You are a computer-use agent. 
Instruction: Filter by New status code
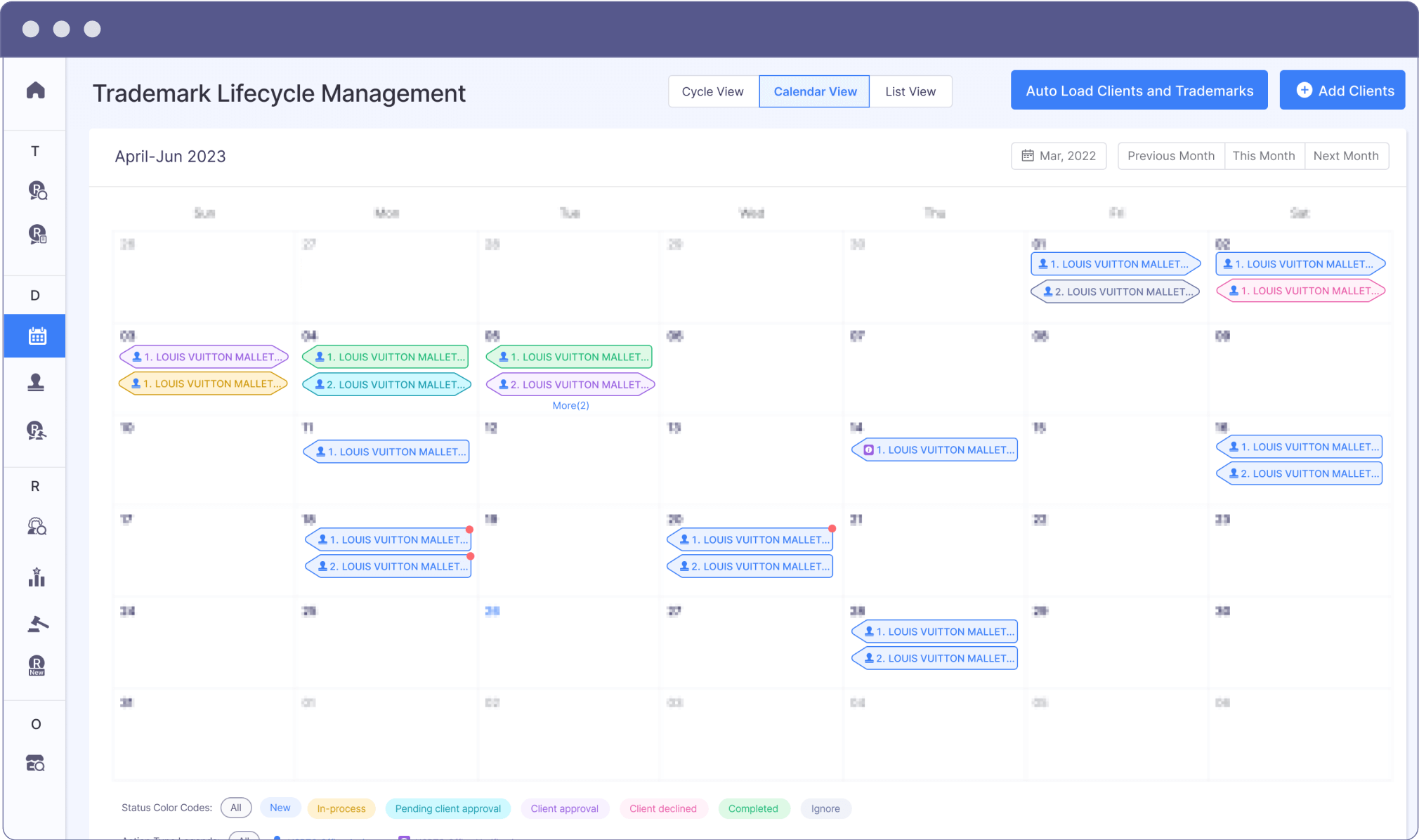280,808
